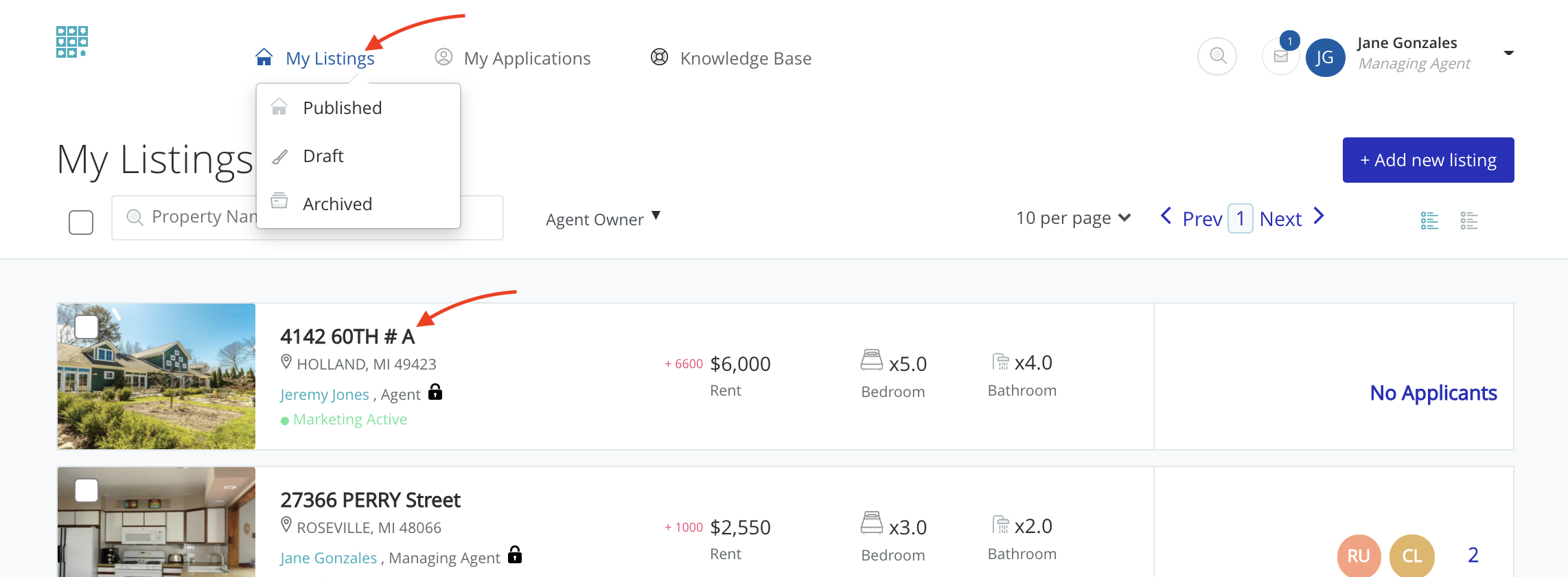Check the 4142 60TH # A listing checkbox
This screenshot has height=577, width=1568.
pos(87,327)
